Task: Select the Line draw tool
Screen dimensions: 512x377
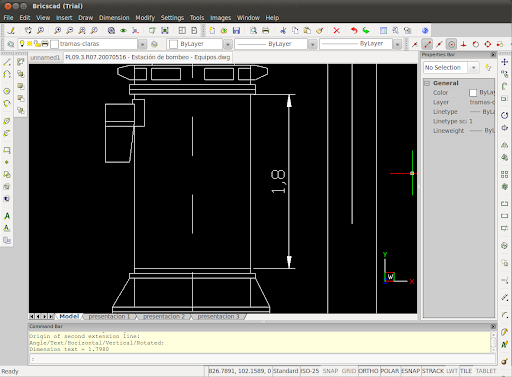Action: click(7, 62)
